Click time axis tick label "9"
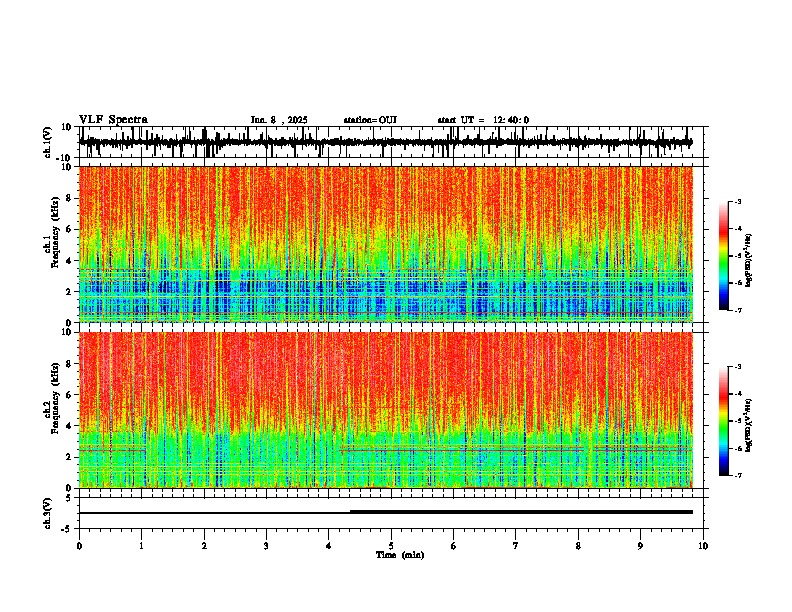Screen dimensions: 792x612 click(x=640, y=546)
